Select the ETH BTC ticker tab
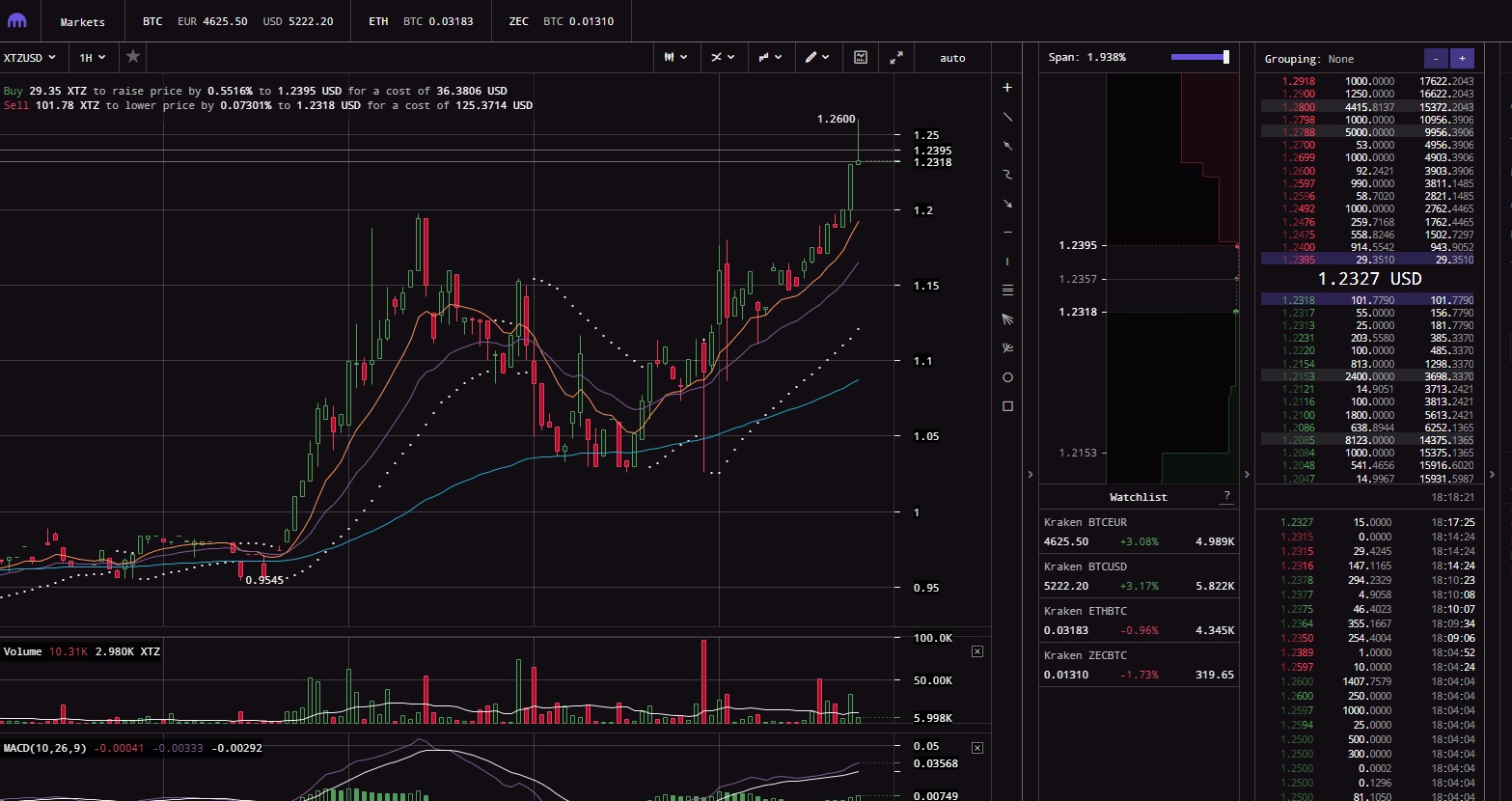The height and width of the screenshot is (801, 1512). (421, 21)
